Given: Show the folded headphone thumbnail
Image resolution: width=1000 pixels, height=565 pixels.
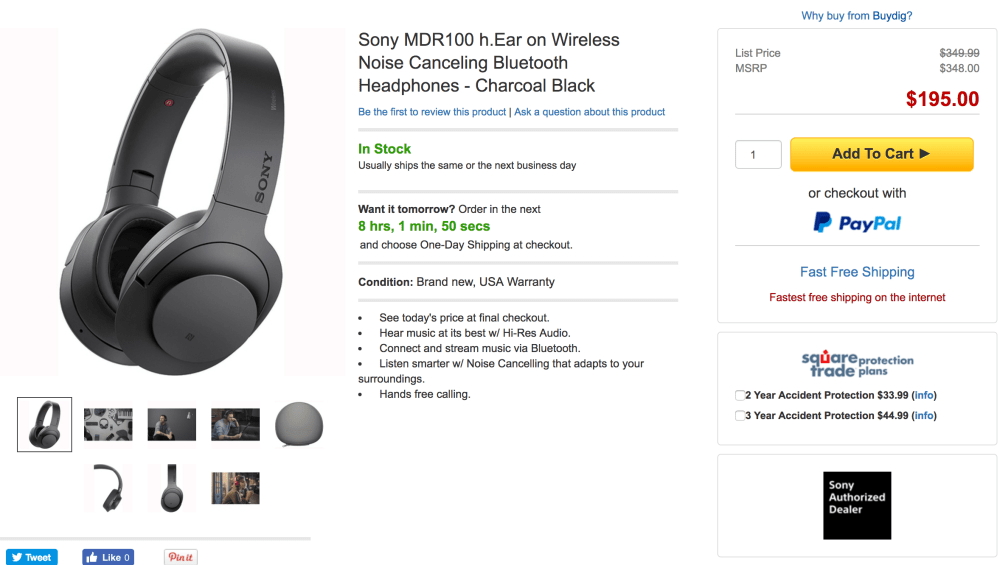Looking at the screenshot, I should point(108,488).
